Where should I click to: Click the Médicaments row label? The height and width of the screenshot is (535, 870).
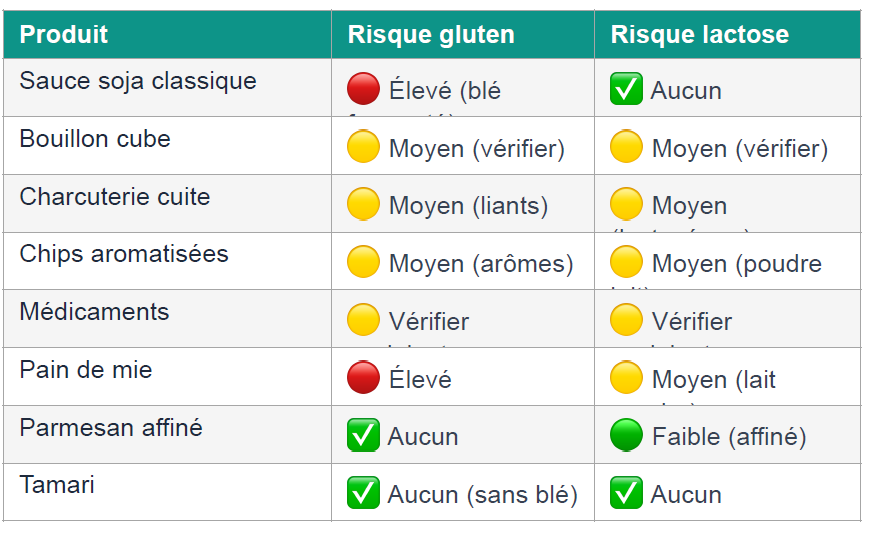pos(94,312)
